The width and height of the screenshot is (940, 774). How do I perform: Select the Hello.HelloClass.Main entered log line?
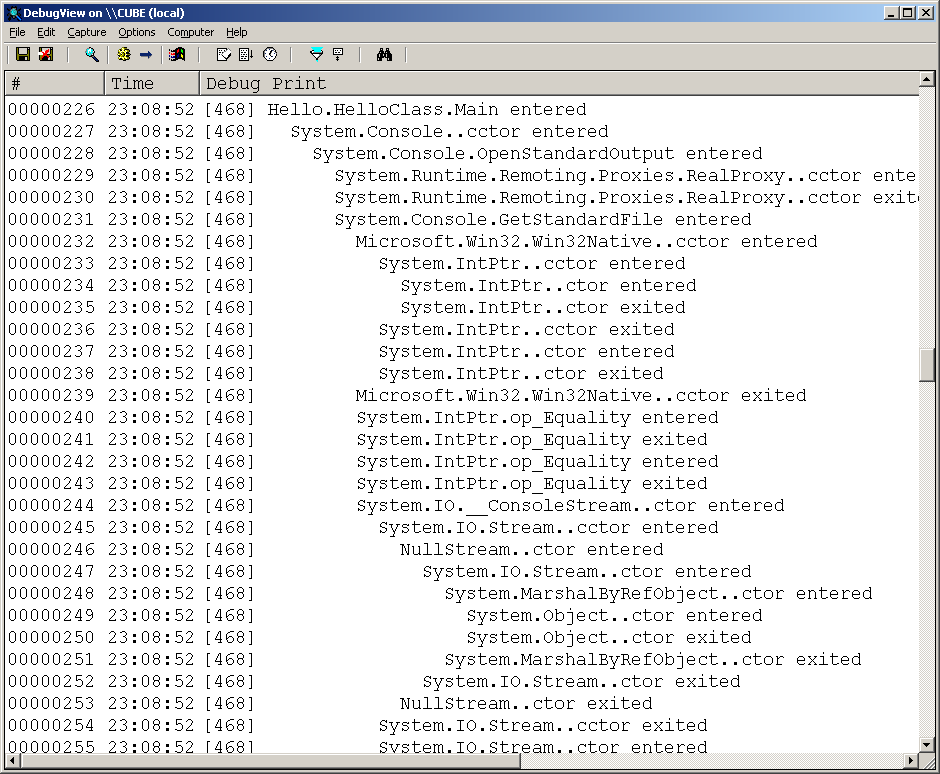(427, 110)
